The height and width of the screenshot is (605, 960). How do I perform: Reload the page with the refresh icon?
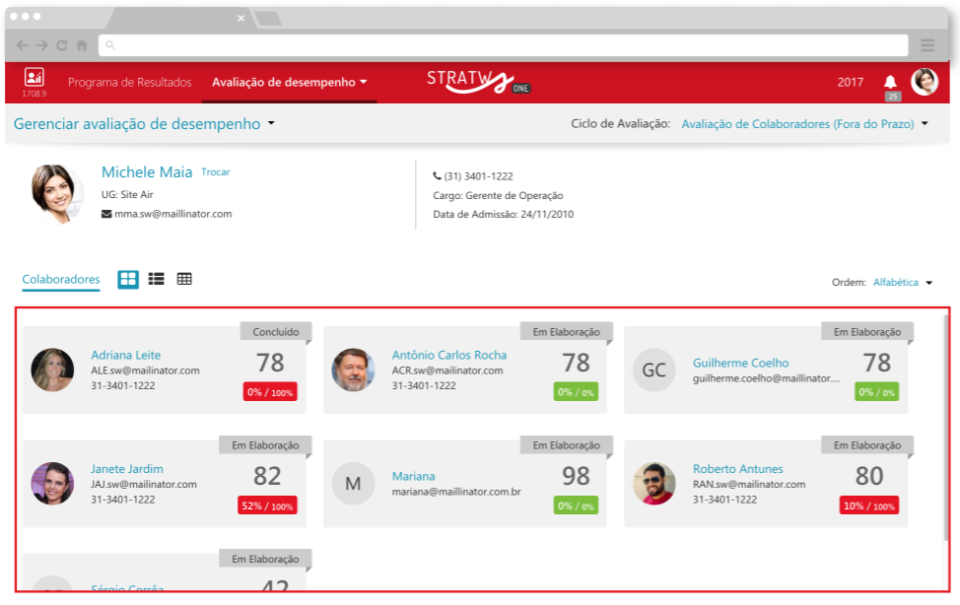click(62, 45)
